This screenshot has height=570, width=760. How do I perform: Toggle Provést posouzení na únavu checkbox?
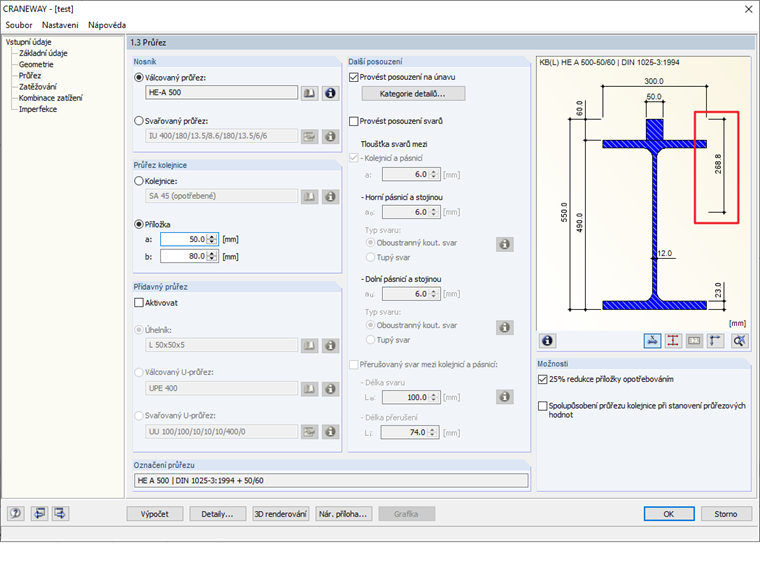click(354, 77)
